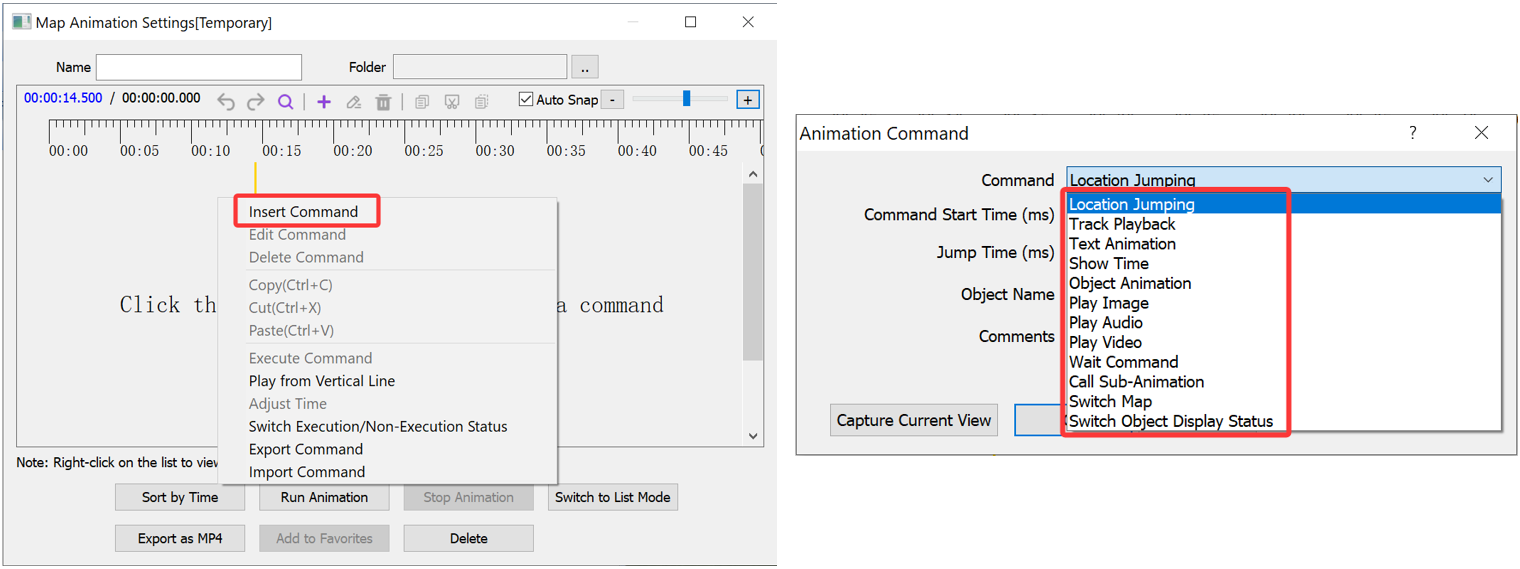Click the scissors cut toolbar icon
Viewport: 1520px width, 569px height.
[452, 101]
